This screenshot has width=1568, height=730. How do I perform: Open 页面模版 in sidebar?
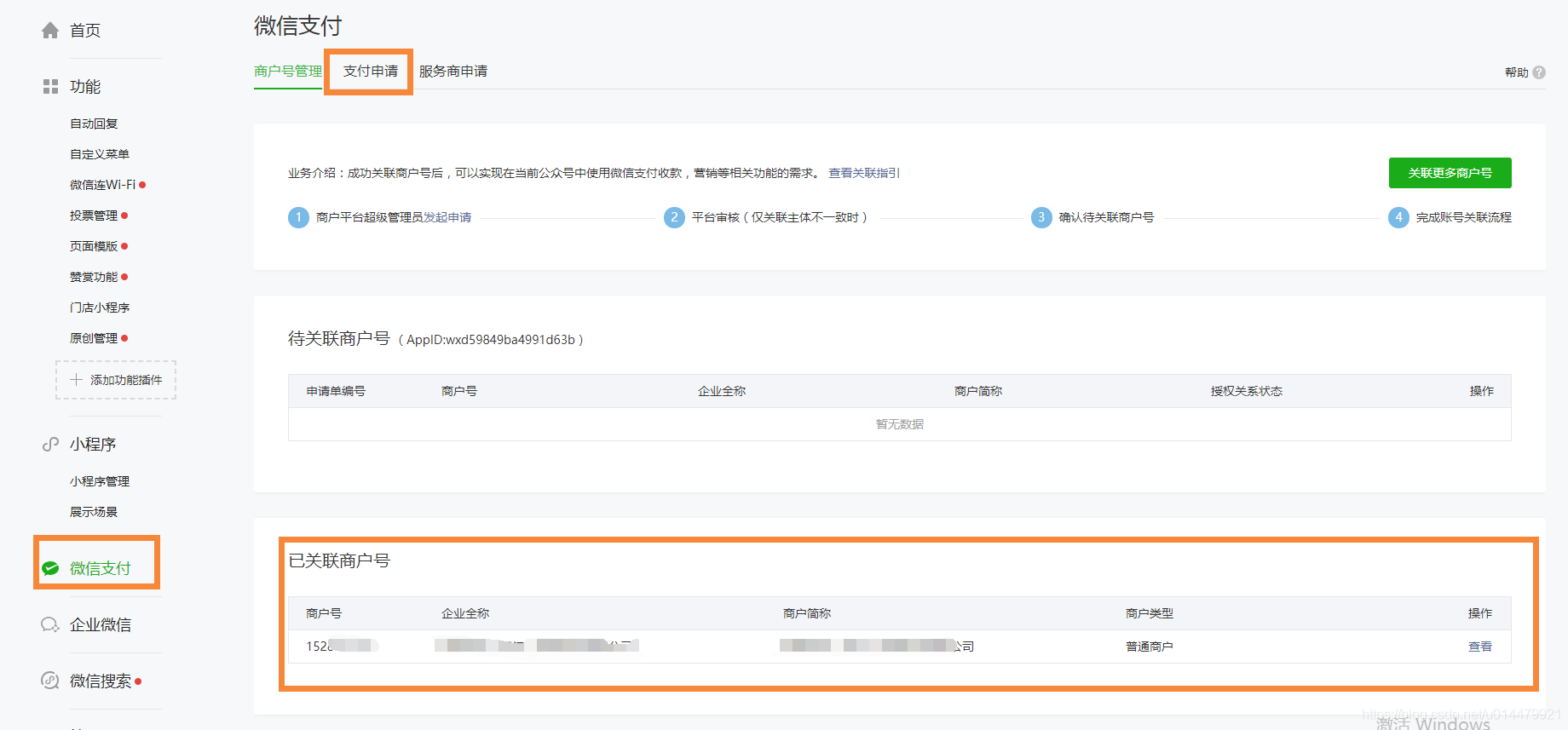tap(94, 246)
